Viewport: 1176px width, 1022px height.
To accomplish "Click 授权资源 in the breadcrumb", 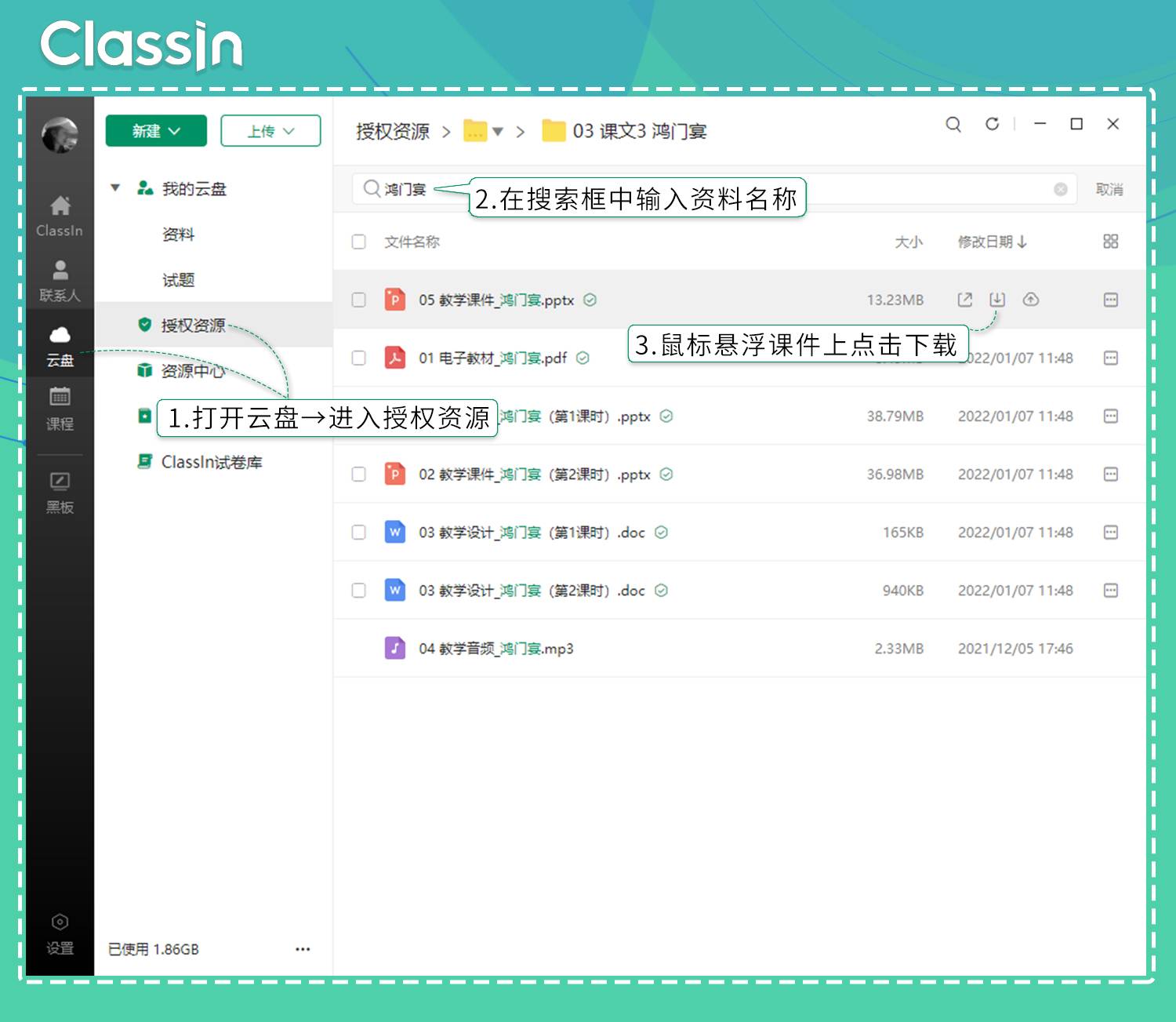I will click(393, 132).
